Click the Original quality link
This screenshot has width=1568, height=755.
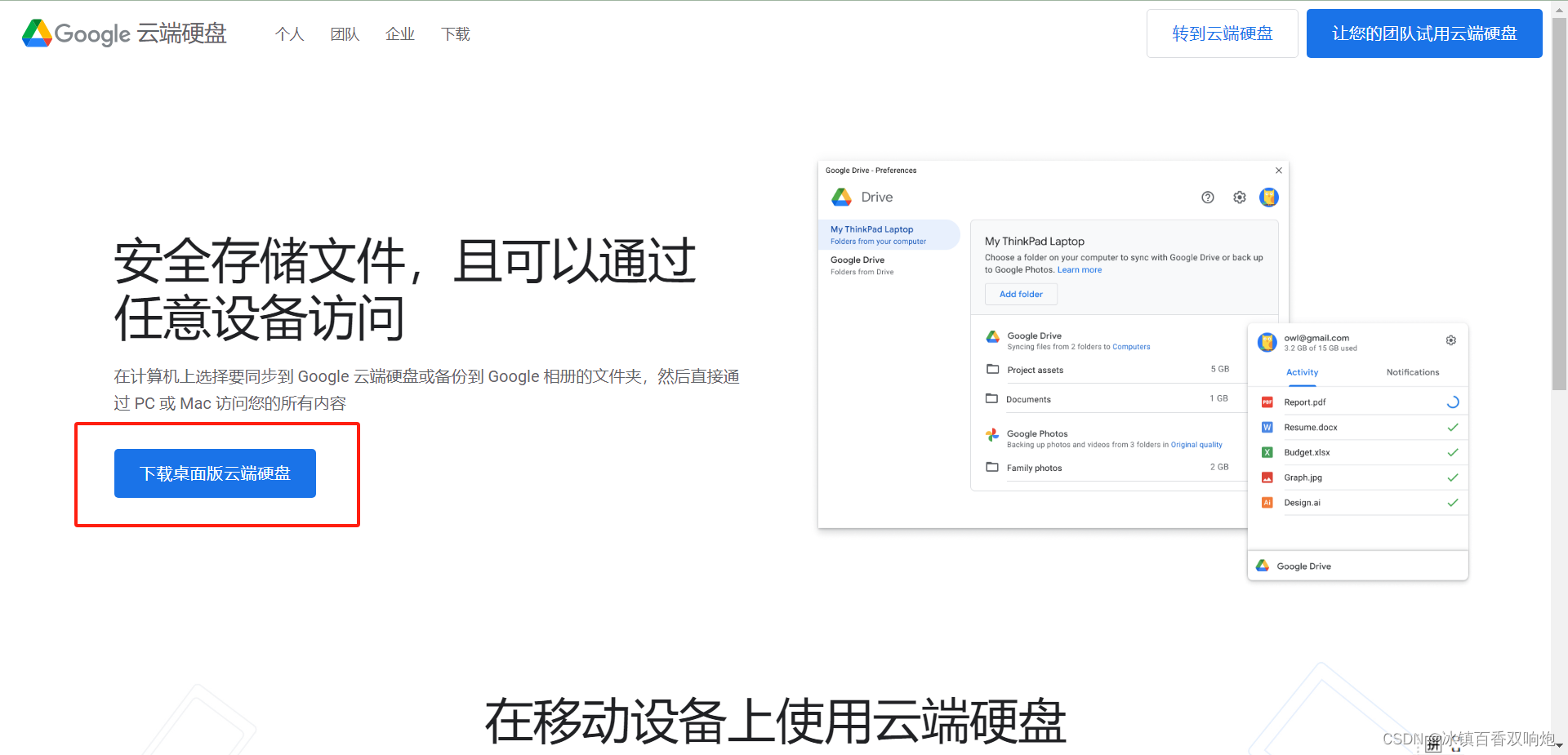pos(1196,445)
